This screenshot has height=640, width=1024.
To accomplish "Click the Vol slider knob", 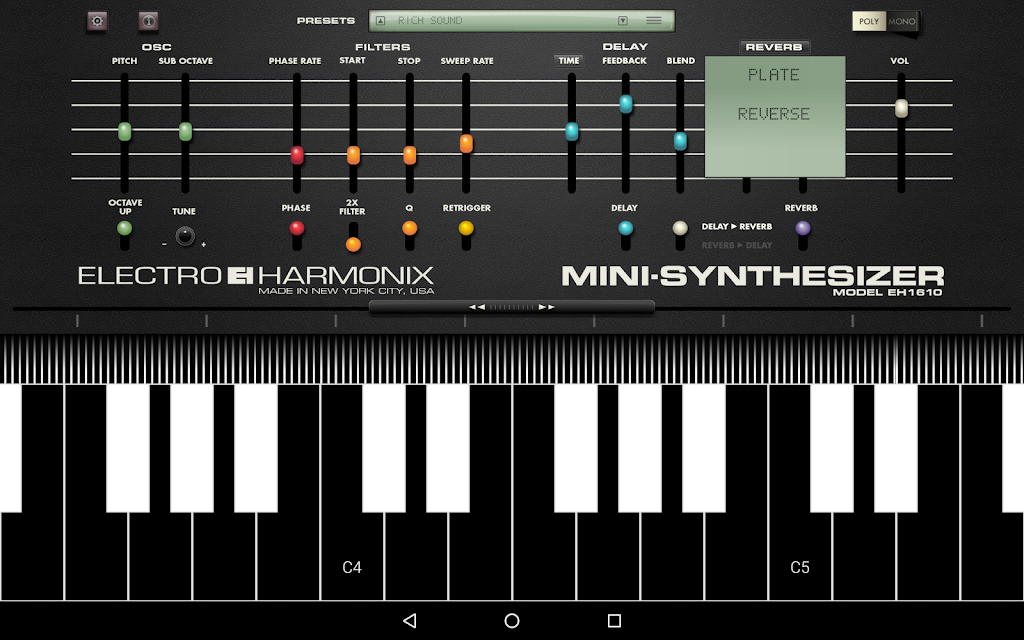I will [x=901, y=108].
